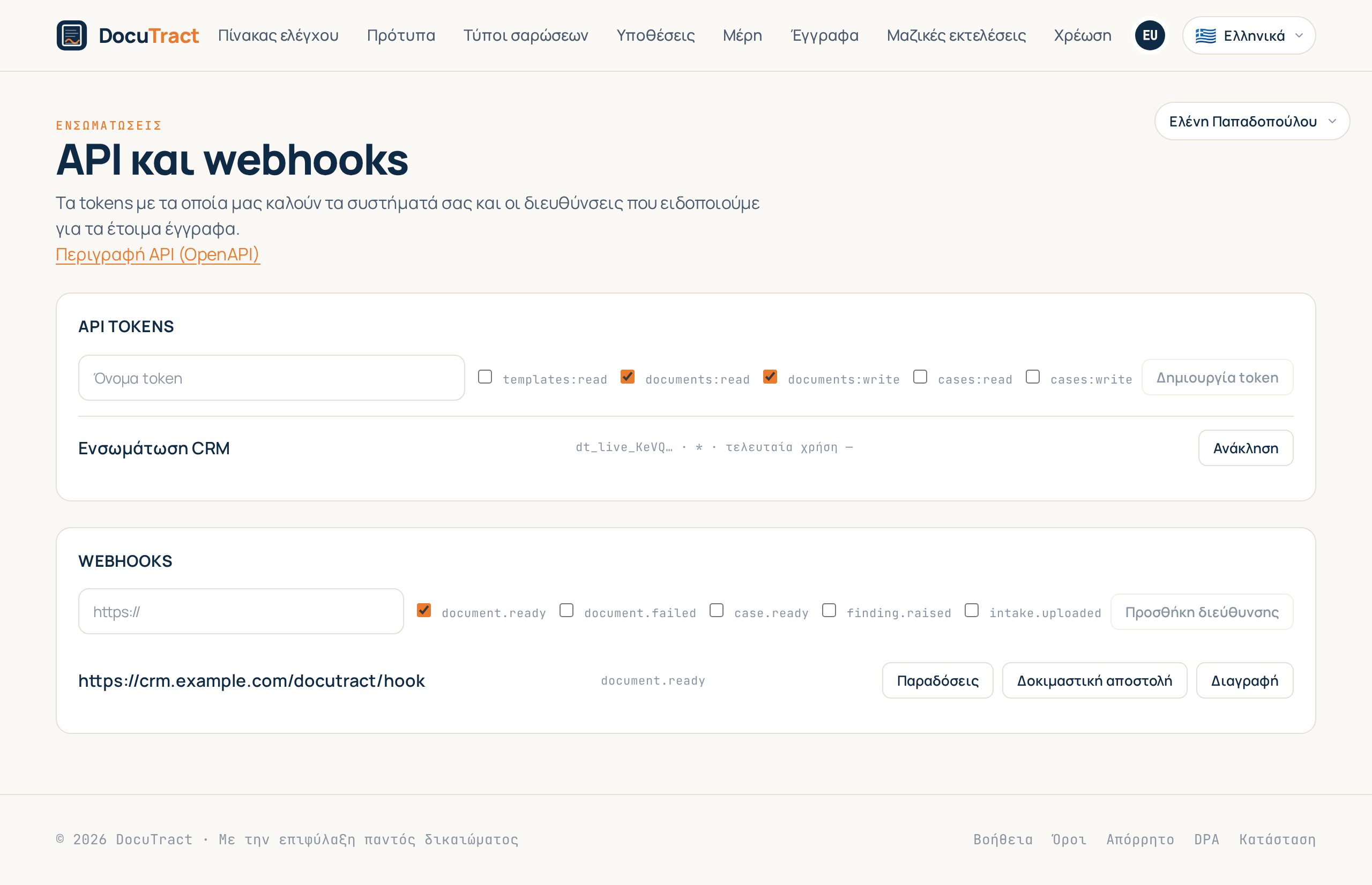Open the Πρότυπα menu item
This screenshot has width=1372, height=885.
coord(401,36)
